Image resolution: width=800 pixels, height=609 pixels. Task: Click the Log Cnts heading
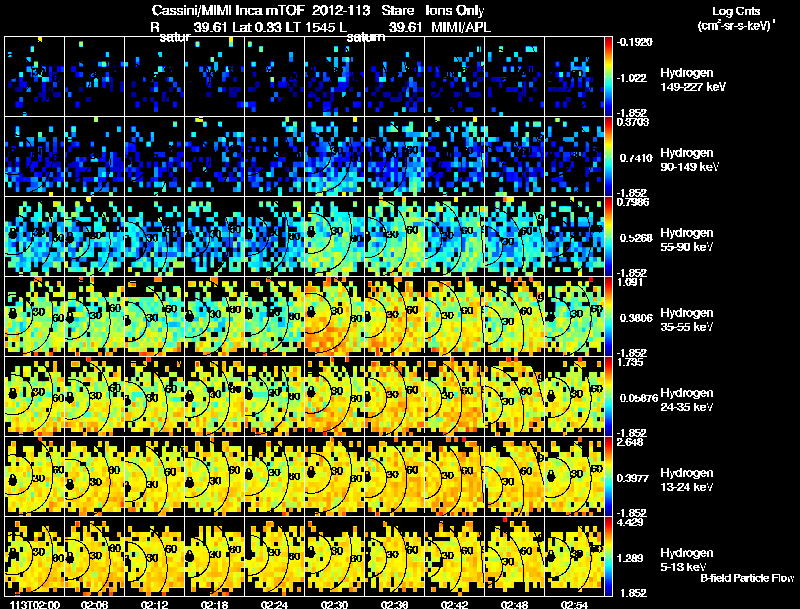736,11
